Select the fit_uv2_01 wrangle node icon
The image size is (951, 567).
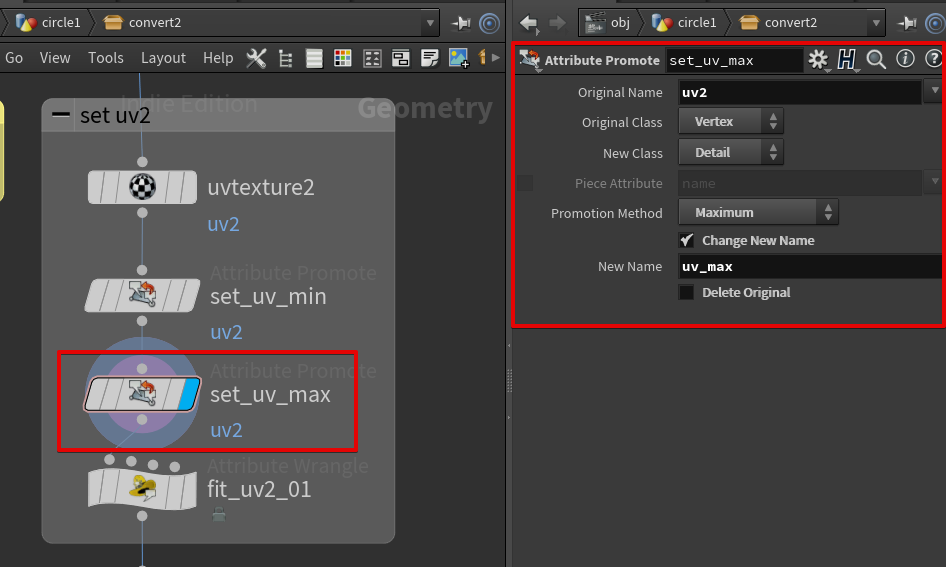pos(143,489)
